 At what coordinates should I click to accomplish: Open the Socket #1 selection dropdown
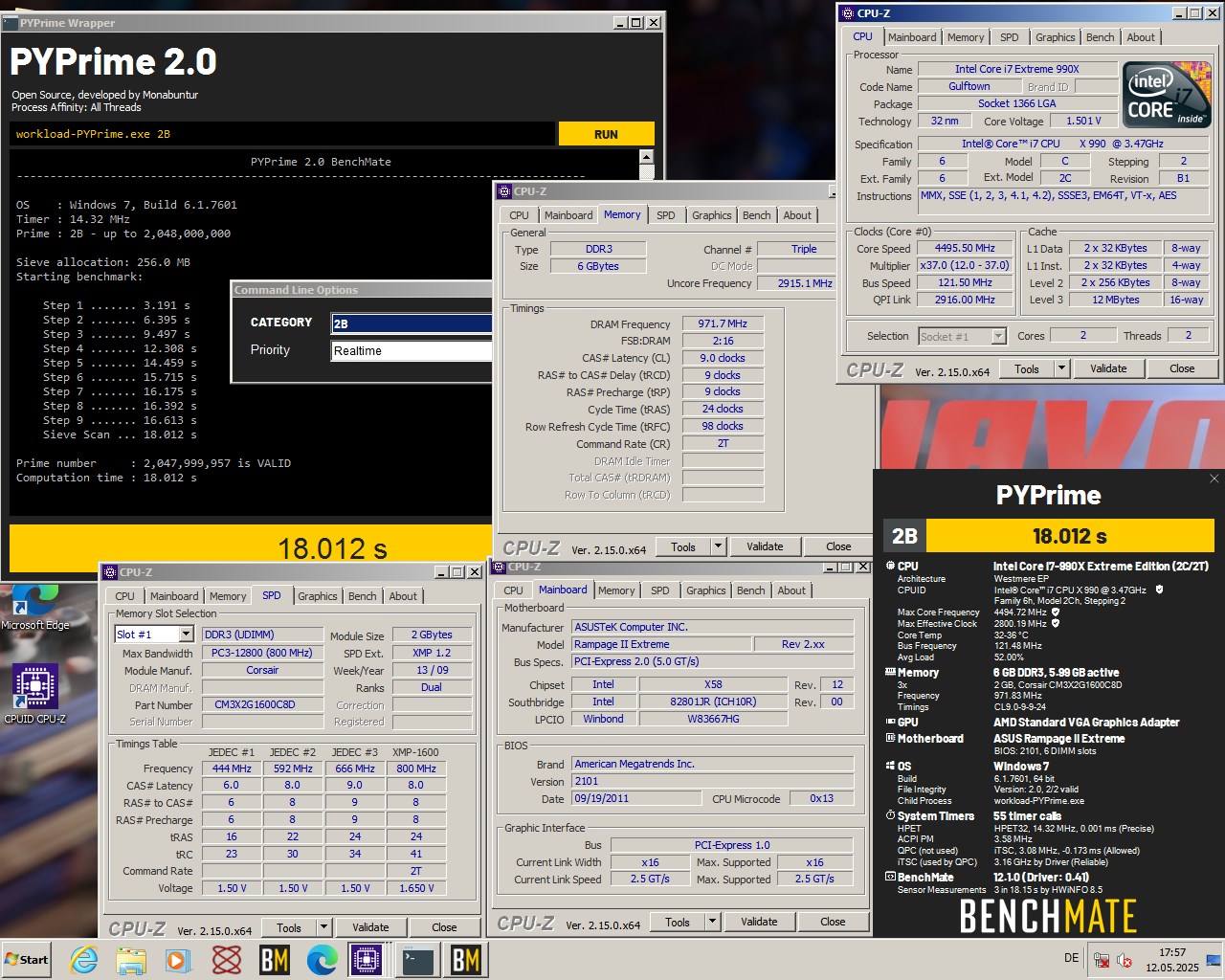click(998, 336)
